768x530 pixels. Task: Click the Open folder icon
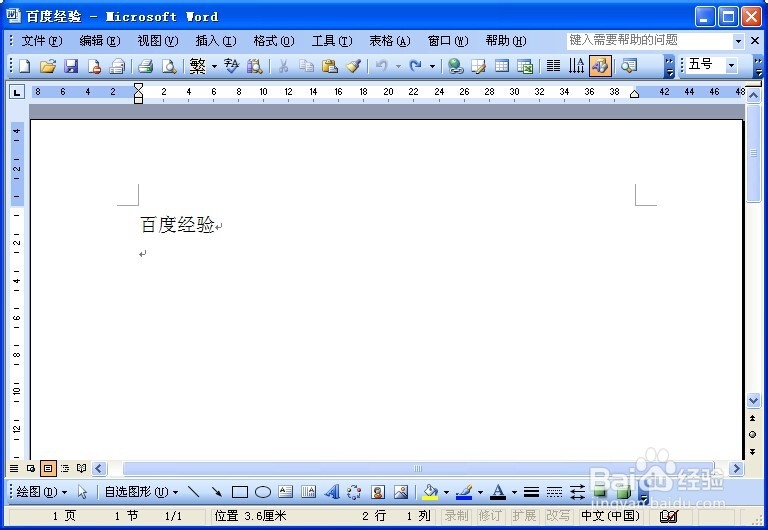(48, 66)
